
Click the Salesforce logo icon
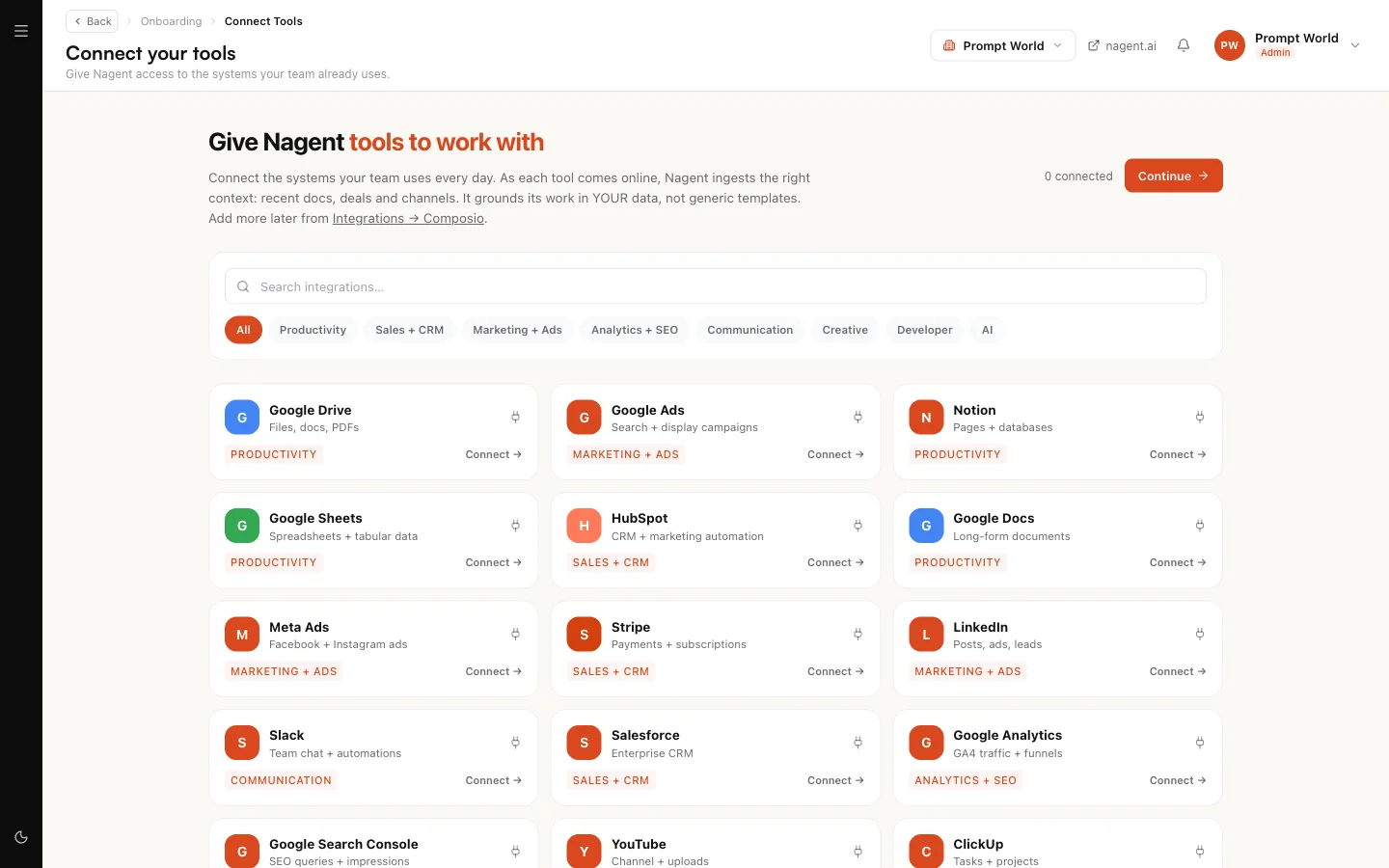pyautogui.click(x=584, y=743)
